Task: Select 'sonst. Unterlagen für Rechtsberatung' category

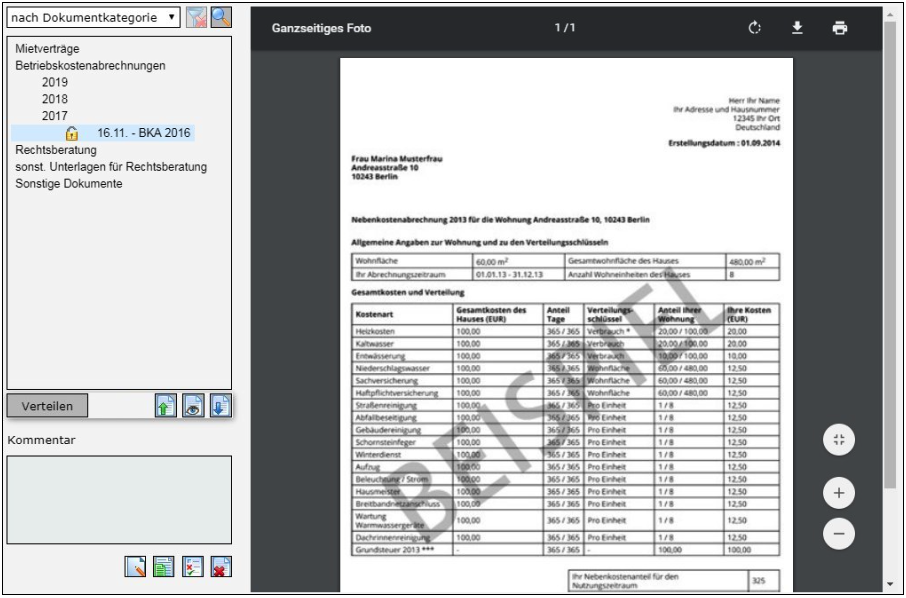Action: [111, 166]
